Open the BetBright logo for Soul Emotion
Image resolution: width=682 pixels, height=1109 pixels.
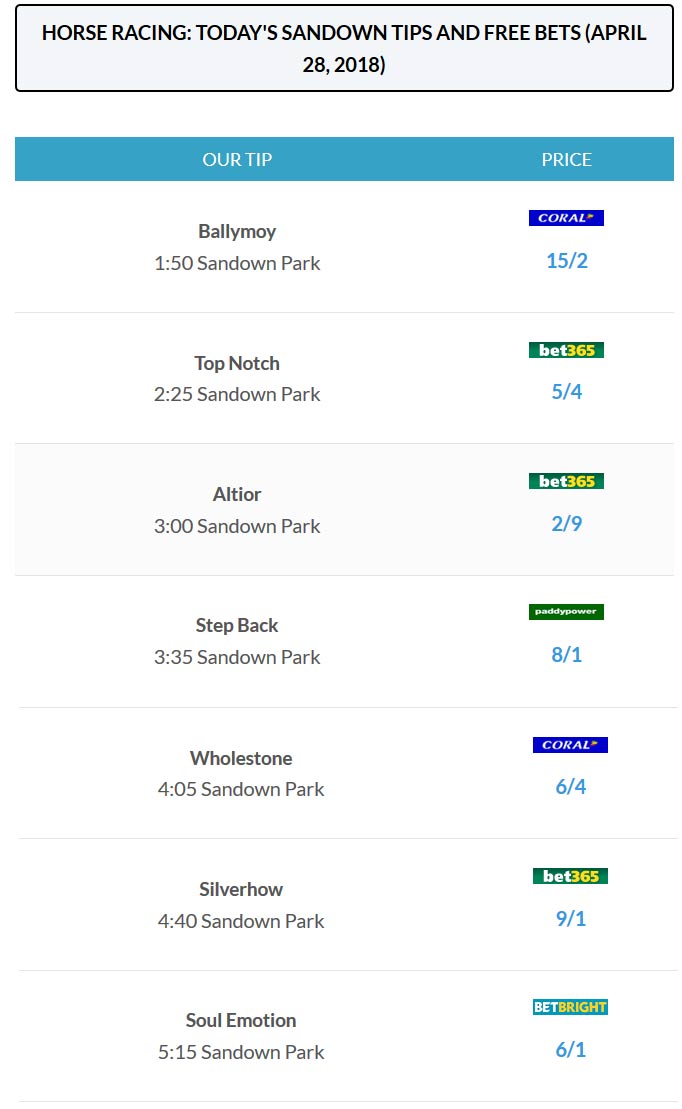(x=570, y=1007)
